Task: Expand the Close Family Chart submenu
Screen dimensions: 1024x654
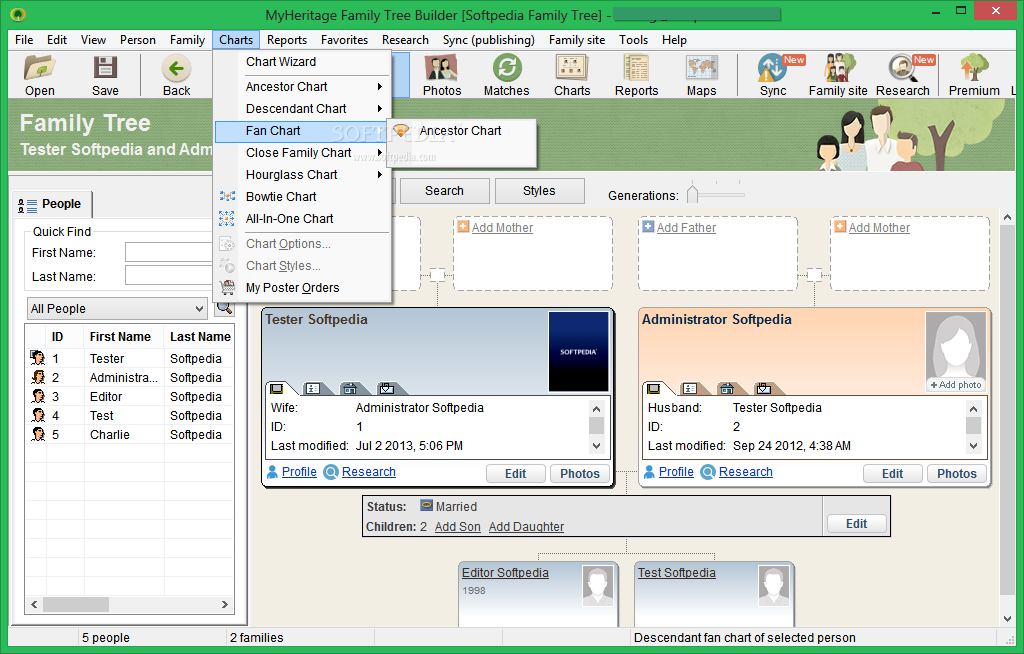Action: pos(304,152)
